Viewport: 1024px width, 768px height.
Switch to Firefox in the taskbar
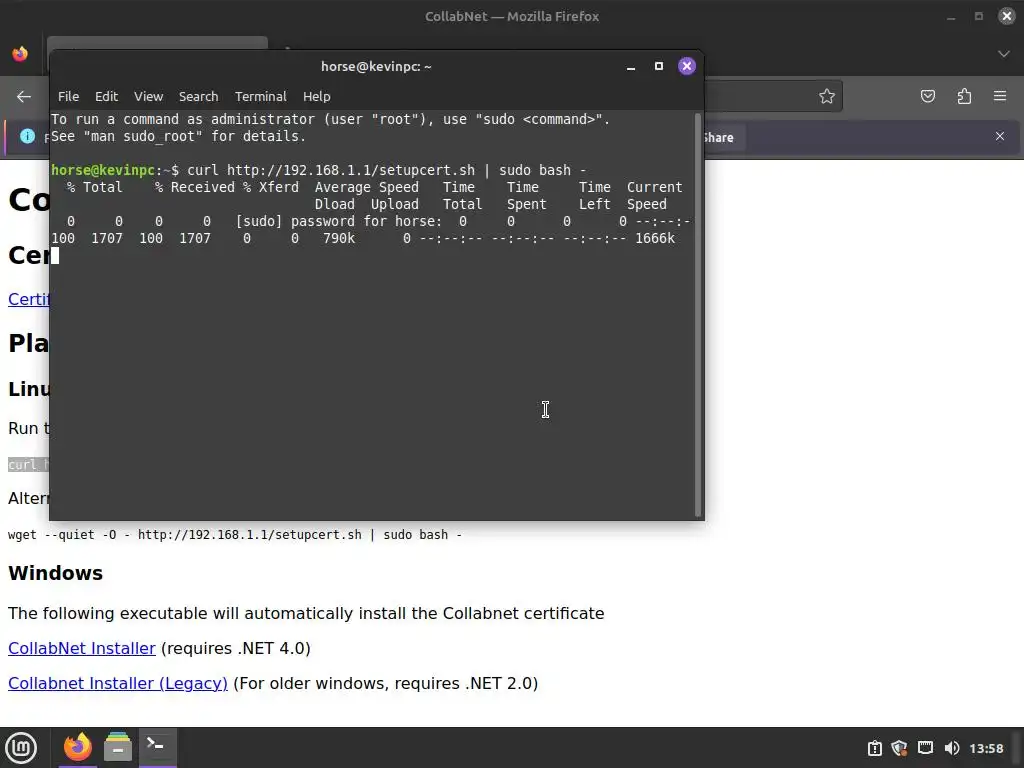[78, 747]
